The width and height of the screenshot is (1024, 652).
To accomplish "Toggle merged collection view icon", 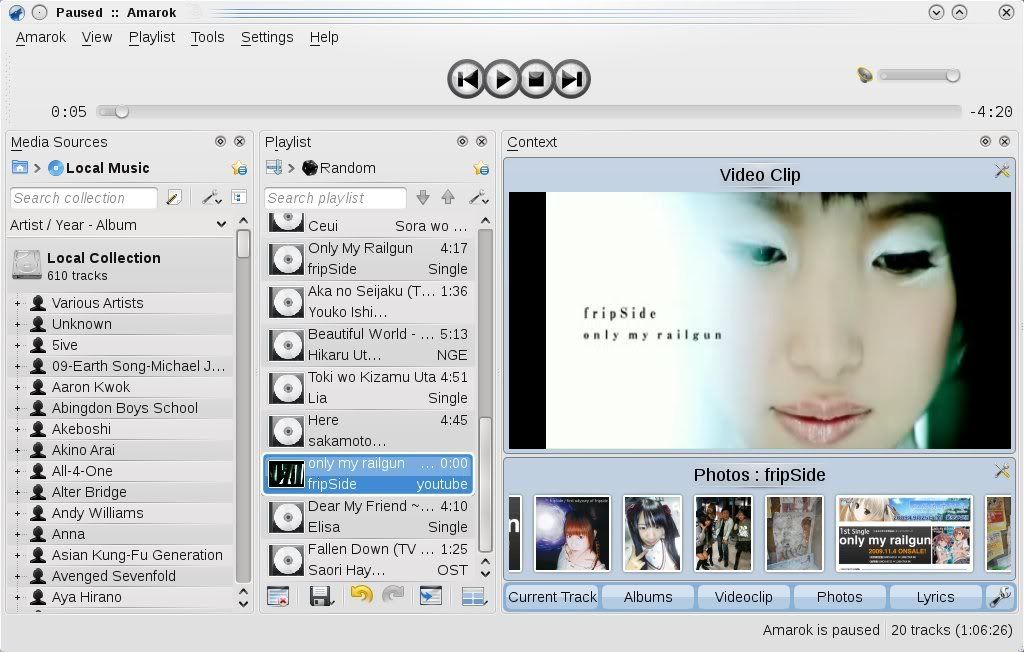I will (x=239, y=197).
